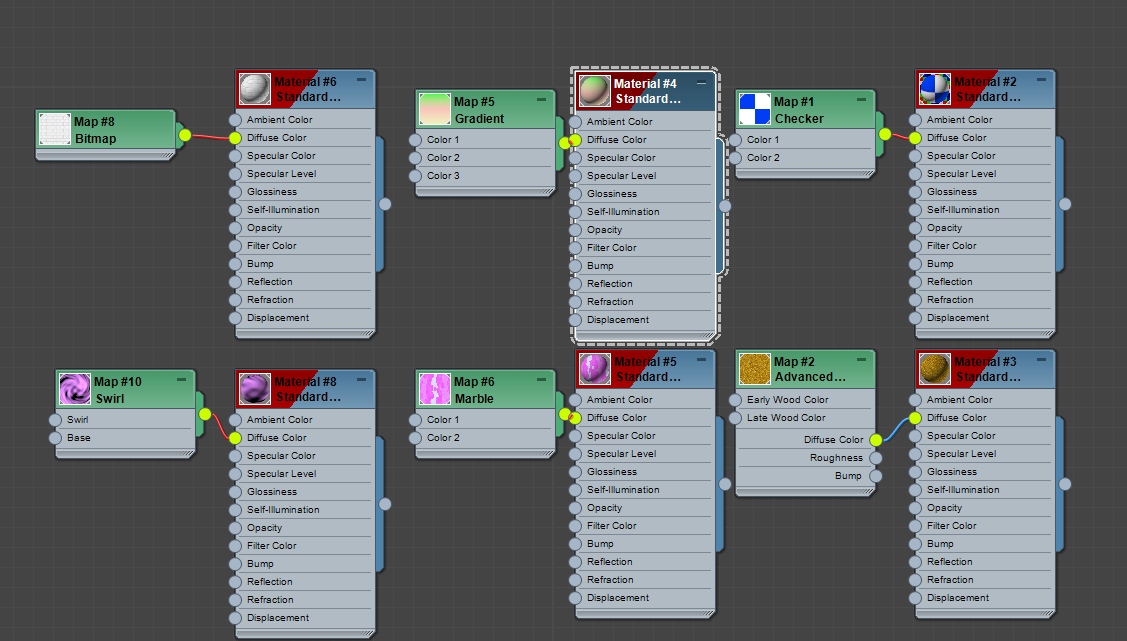
Task: Click the Color 2 row in Map #5 Gradient
Action: click(485, 158)
